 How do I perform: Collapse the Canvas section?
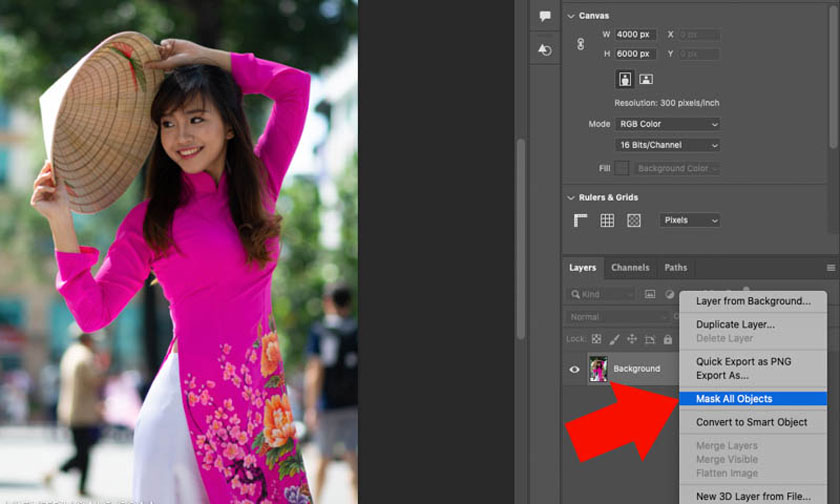point(571,16)
